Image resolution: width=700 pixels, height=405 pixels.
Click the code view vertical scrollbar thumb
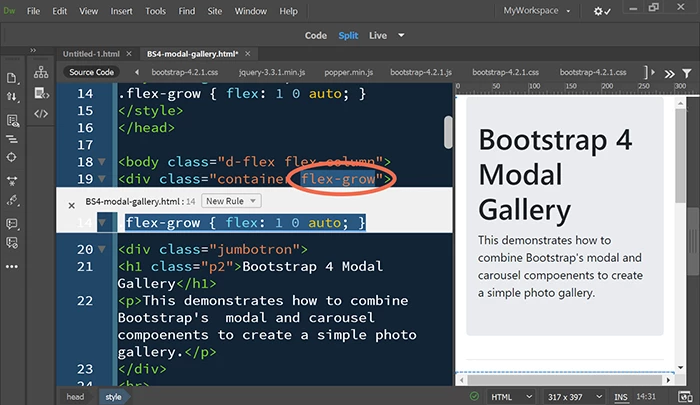(x=448, y=132)
